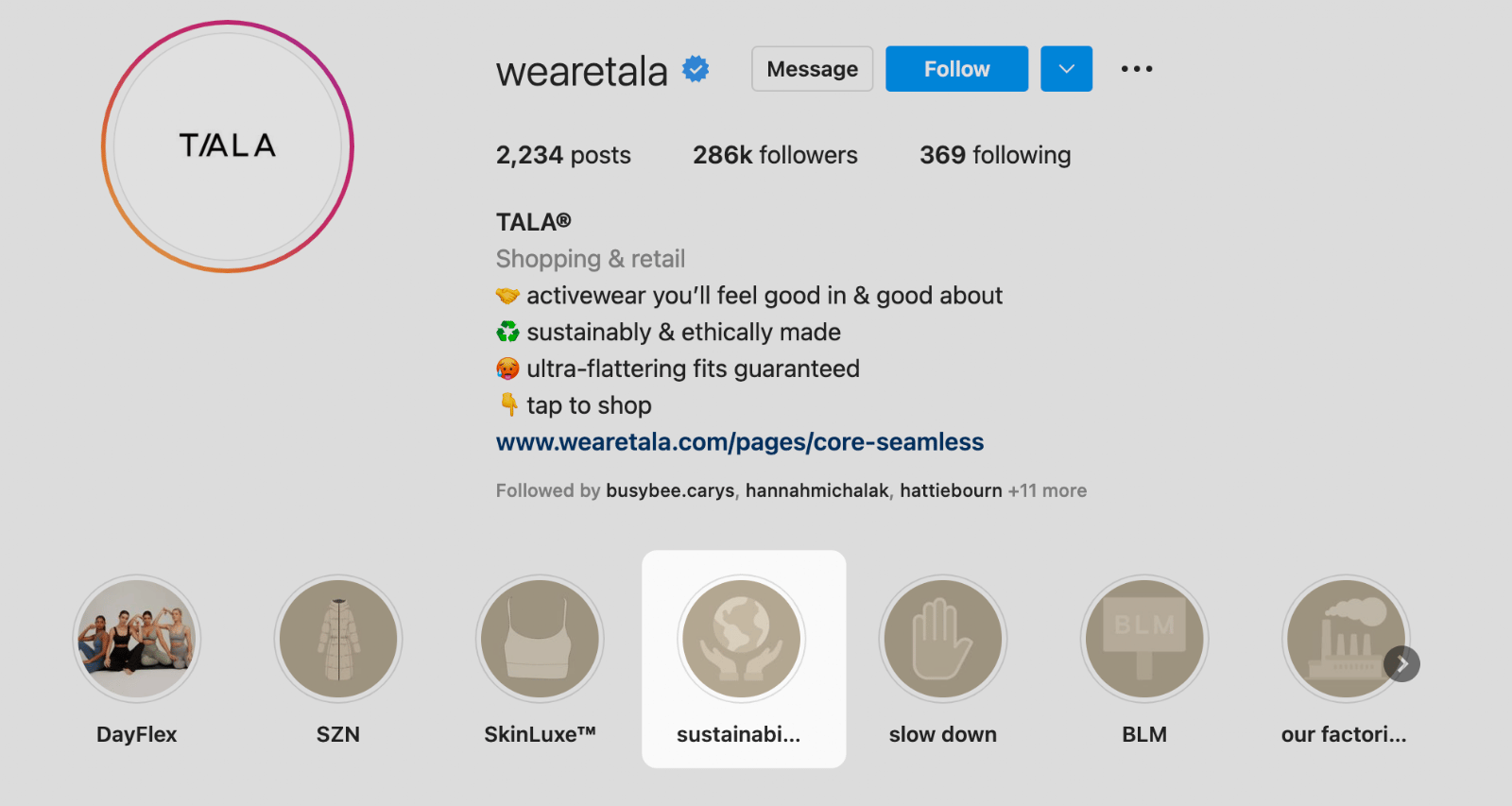View the TALA profile picture story
Viewport: 1512px width, 806px height.
click(x=228, y=146)
